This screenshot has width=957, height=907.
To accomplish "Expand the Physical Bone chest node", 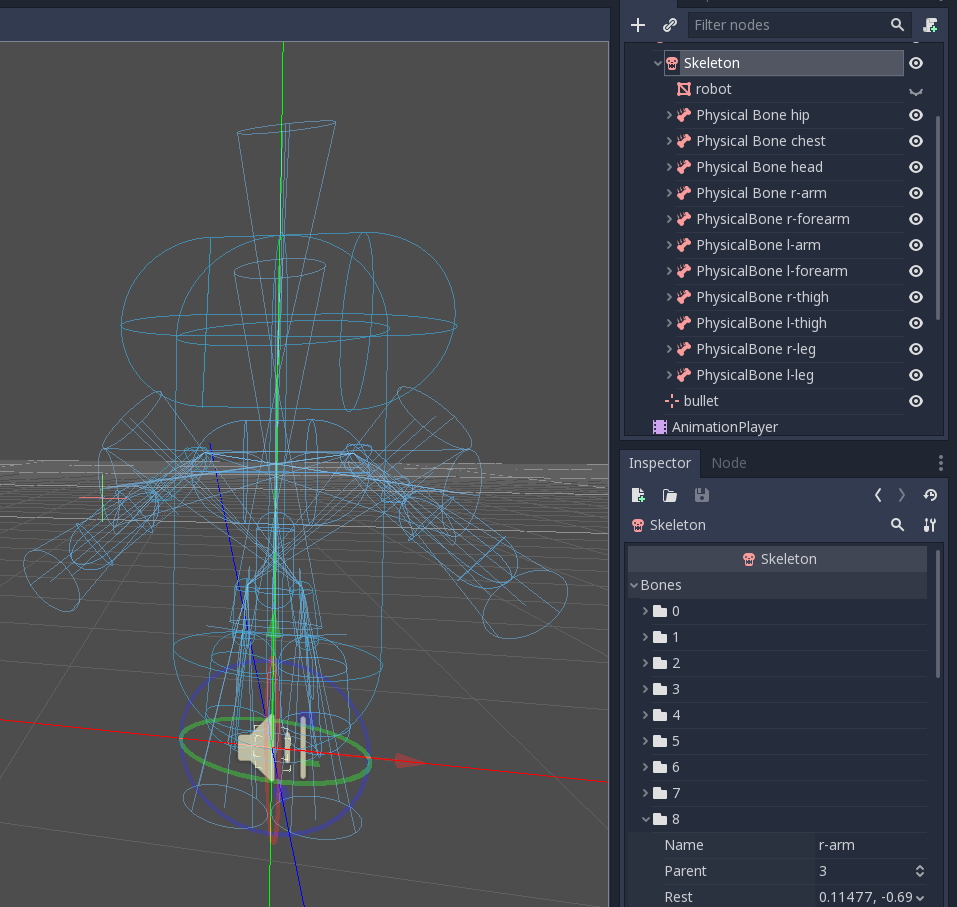I will (x=669, y=141).
